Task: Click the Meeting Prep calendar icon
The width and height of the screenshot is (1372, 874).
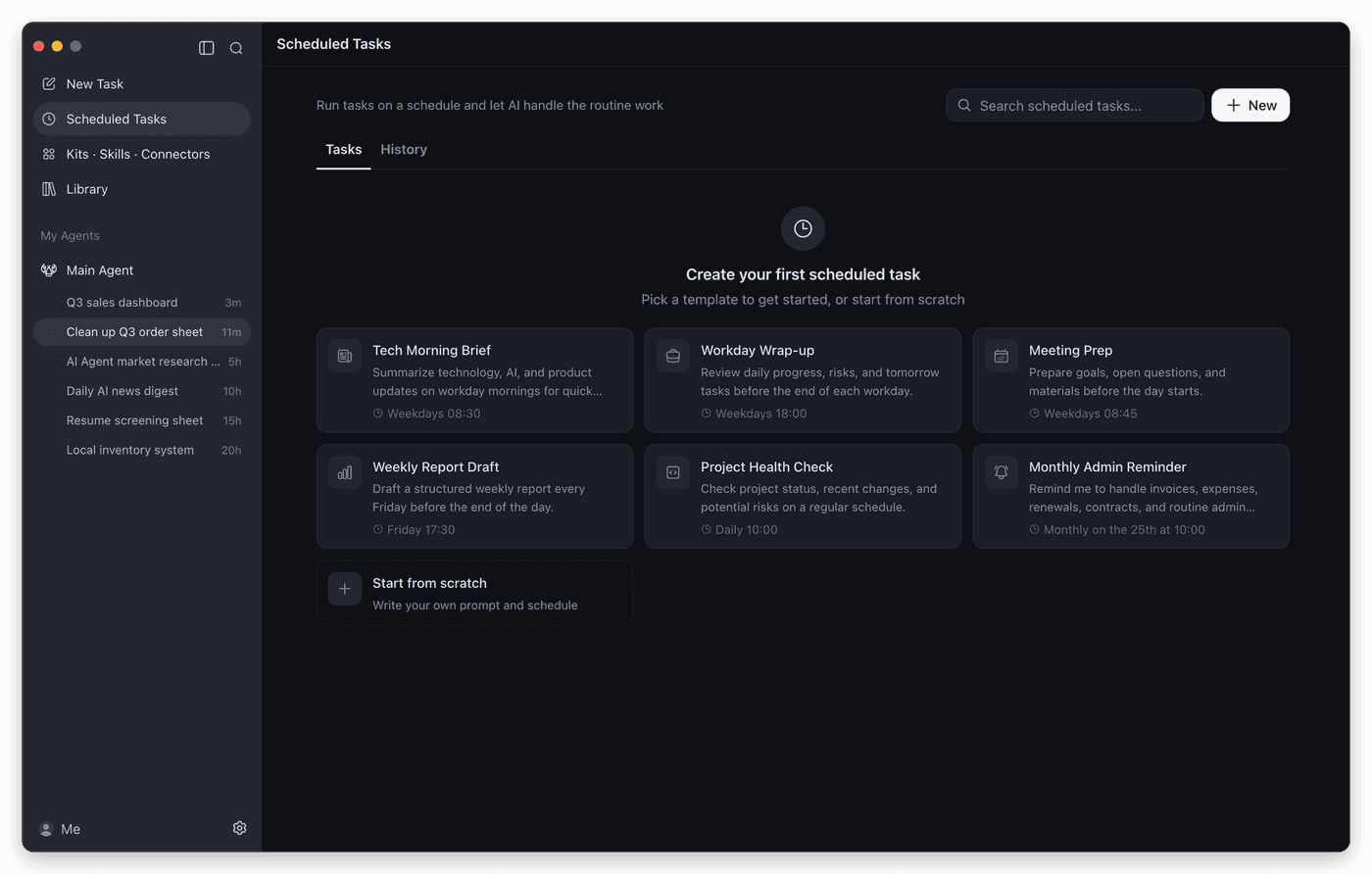Action: pos(1002,357)
